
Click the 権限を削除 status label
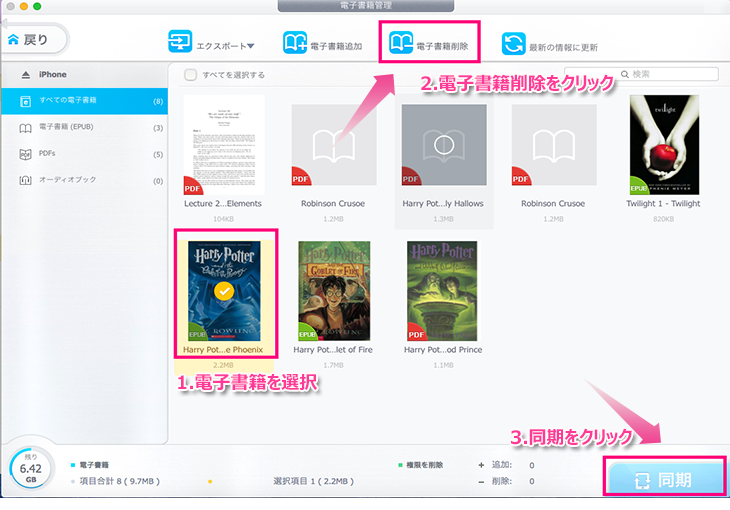tap(424, 465)
